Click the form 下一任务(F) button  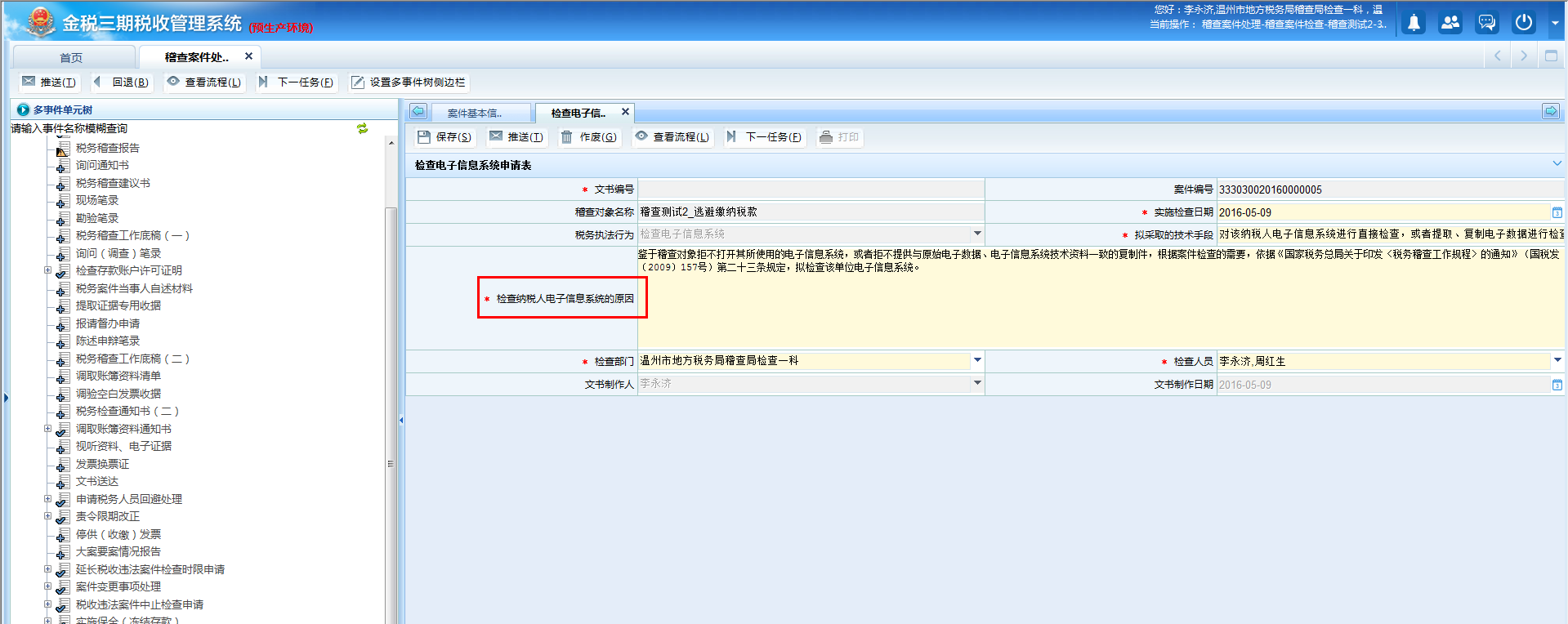tap(765, 137)
